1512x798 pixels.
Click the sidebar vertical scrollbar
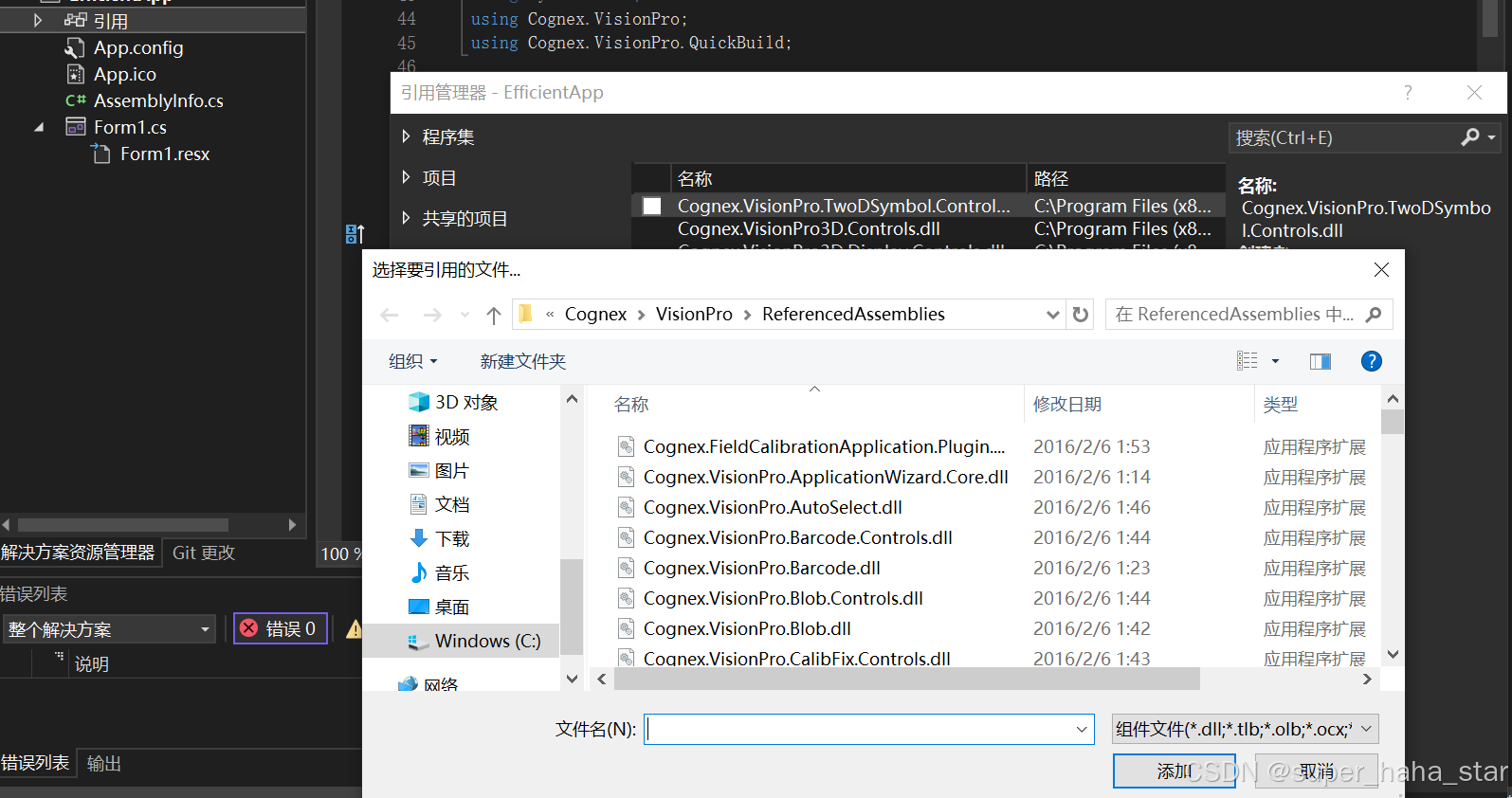coord(572,607)
